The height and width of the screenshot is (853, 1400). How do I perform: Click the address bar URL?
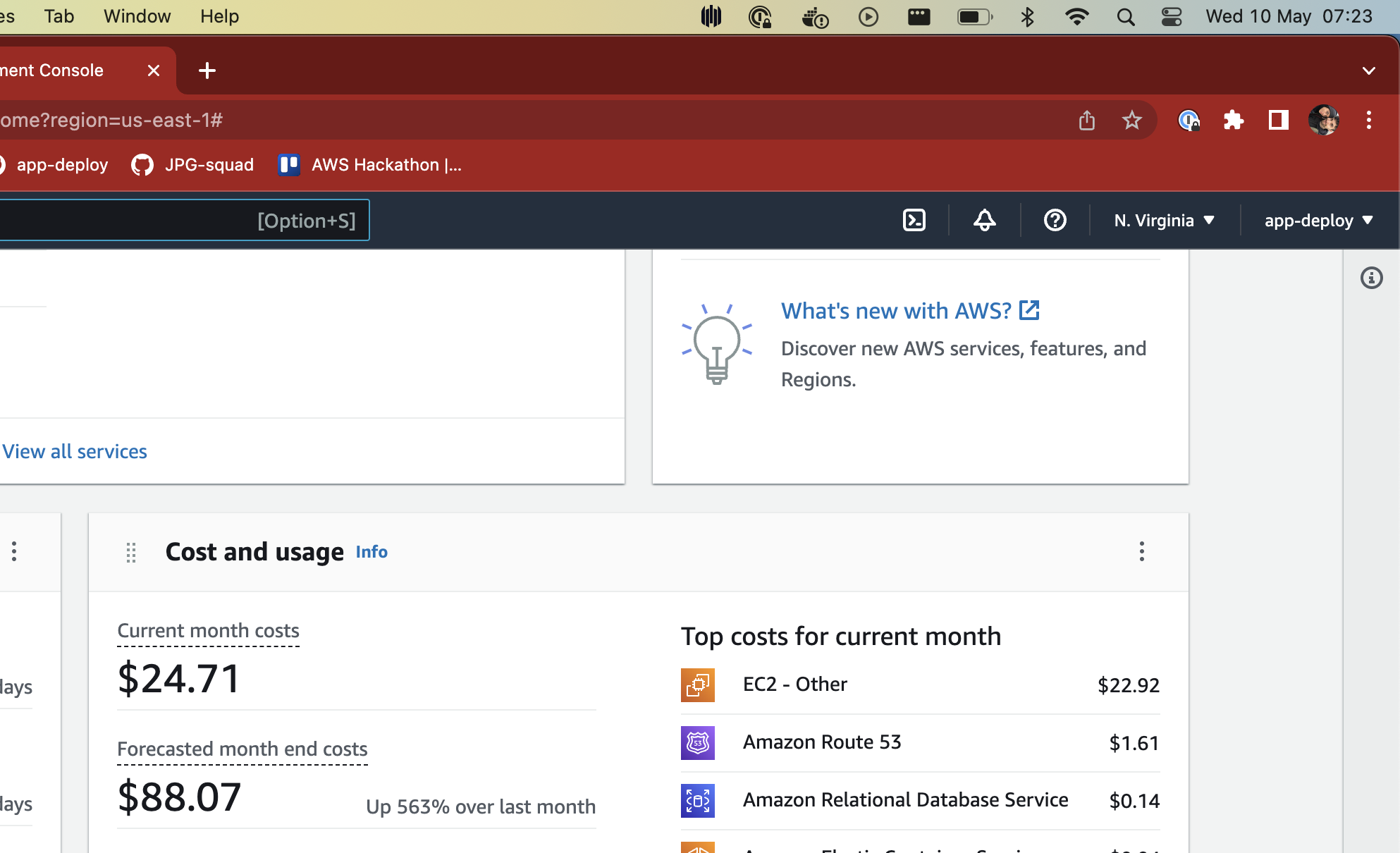(x=111, y=121)
